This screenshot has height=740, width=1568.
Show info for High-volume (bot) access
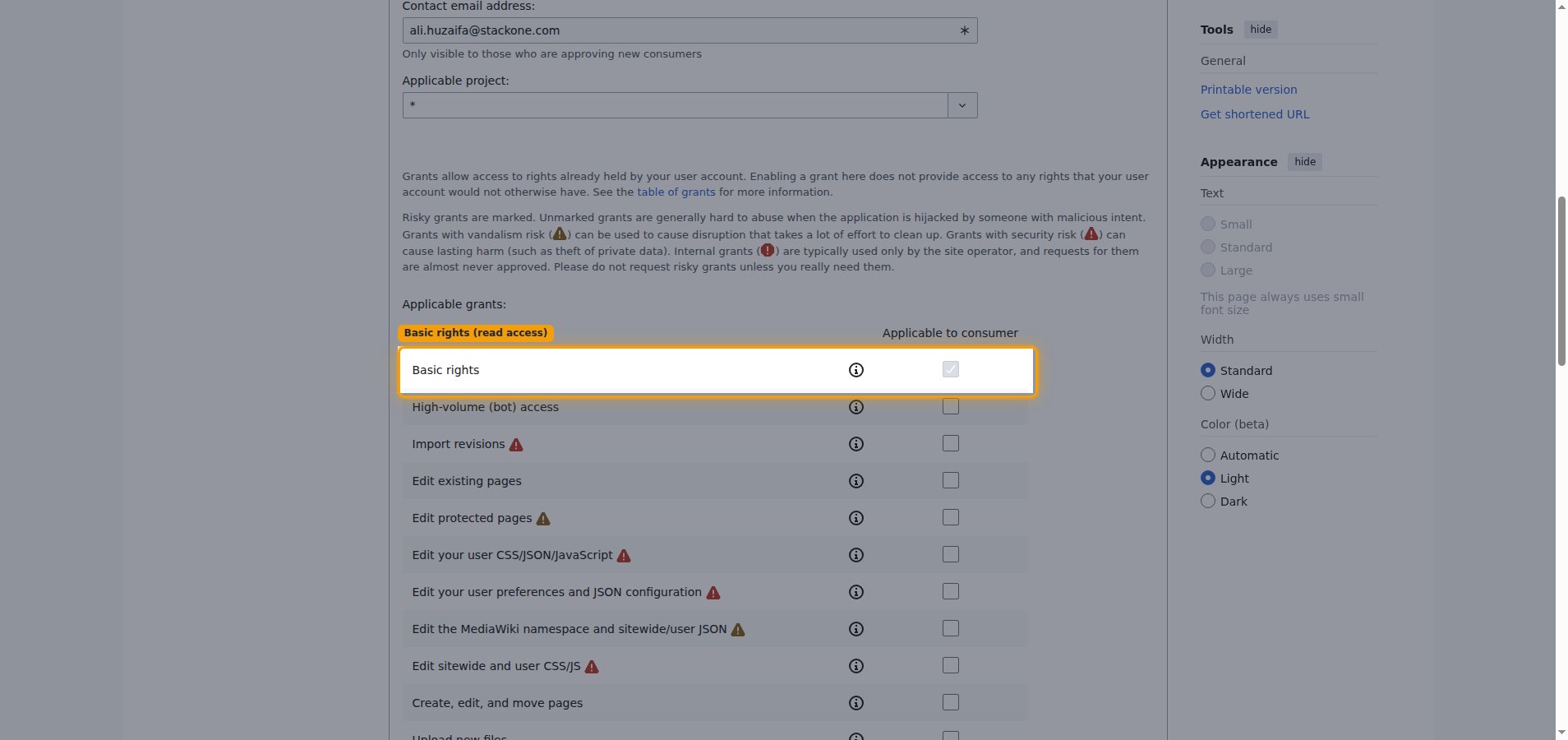click(856, 407)
